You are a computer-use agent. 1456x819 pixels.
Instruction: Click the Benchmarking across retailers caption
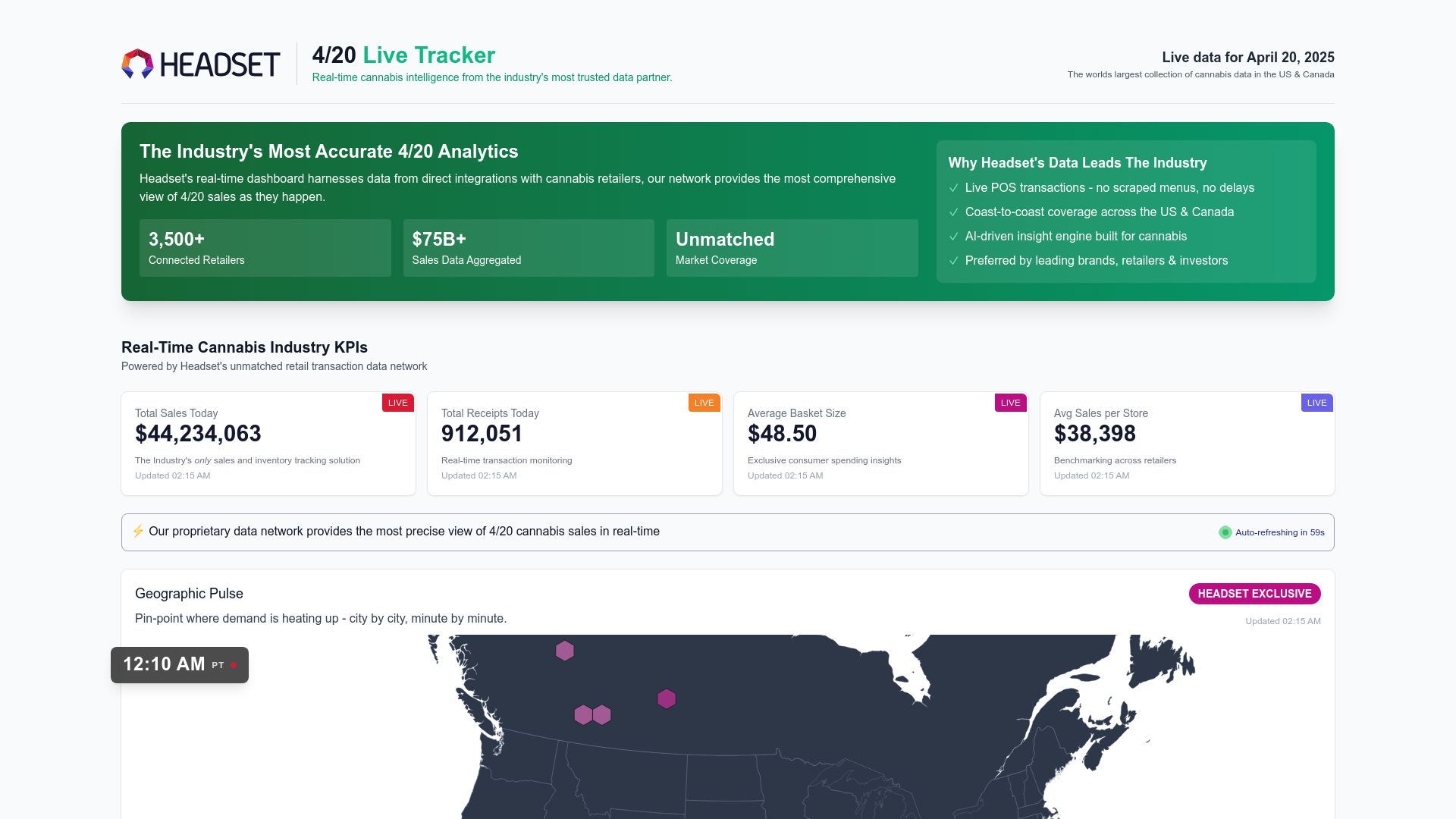tap(1115, 460)
